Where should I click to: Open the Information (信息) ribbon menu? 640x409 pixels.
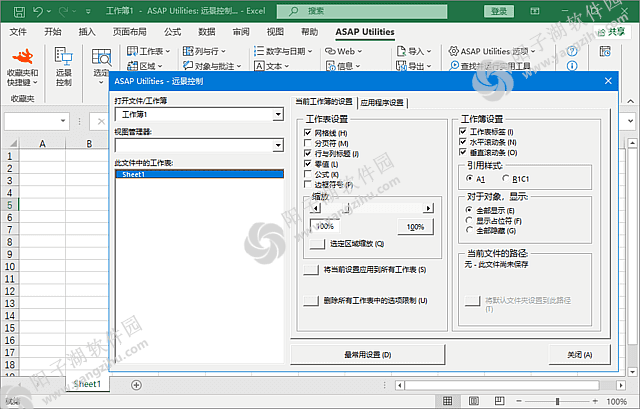click(x=343, y=66)
